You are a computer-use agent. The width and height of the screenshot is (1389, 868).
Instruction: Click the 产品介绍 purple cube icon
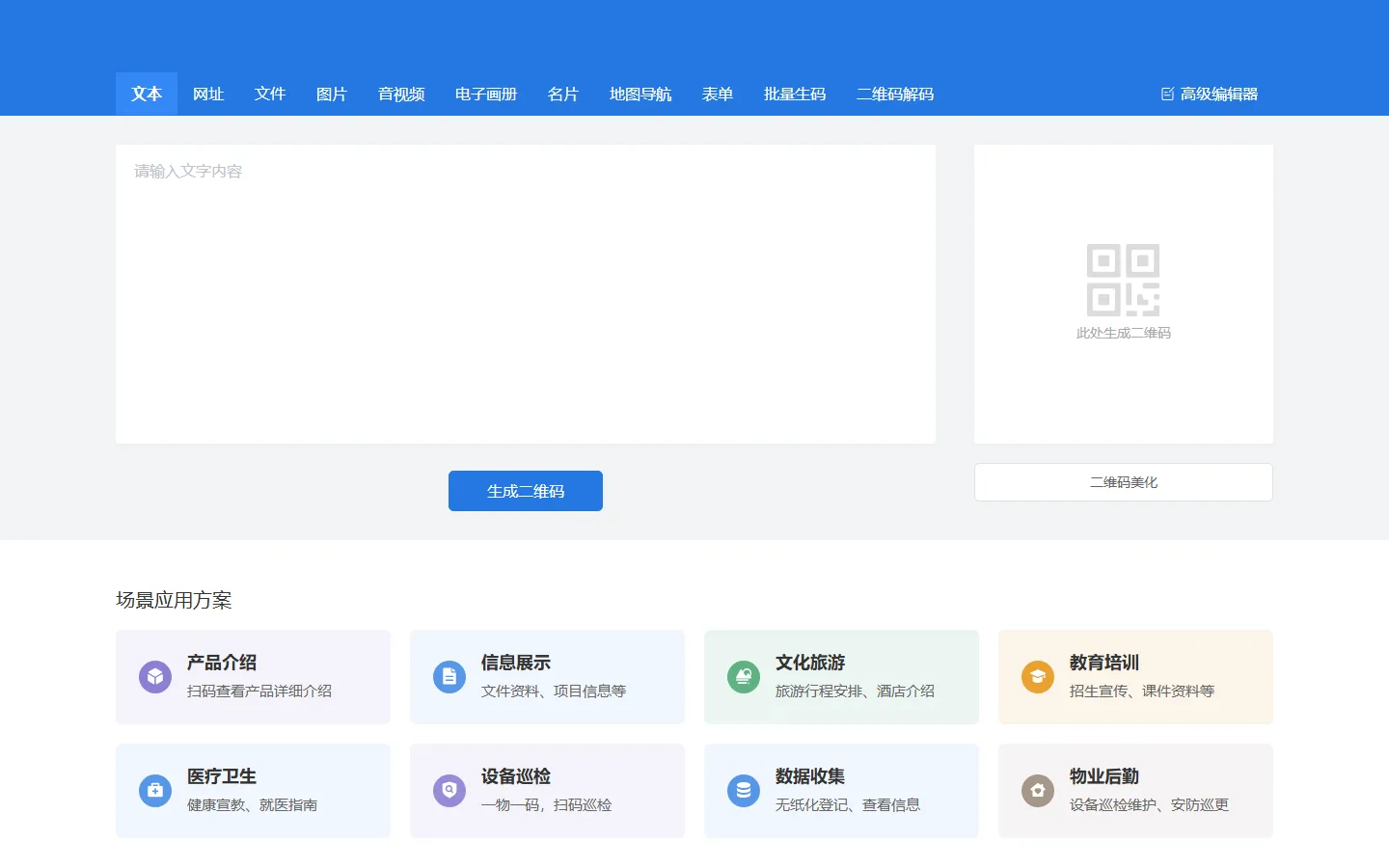(155, 677)
